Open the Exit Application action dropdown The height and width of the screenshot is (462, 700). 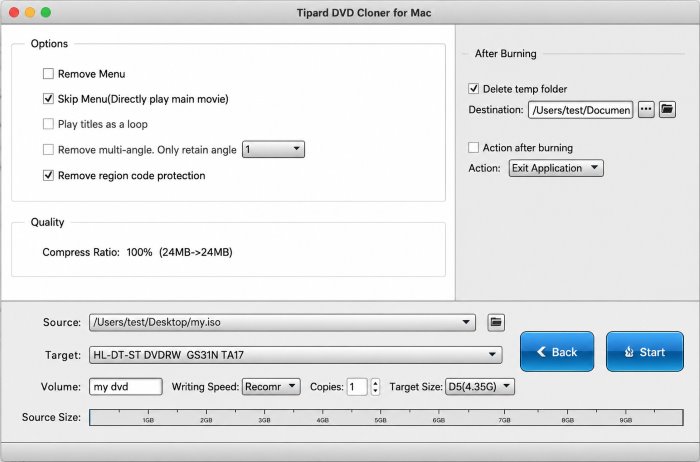pos(556,168)
